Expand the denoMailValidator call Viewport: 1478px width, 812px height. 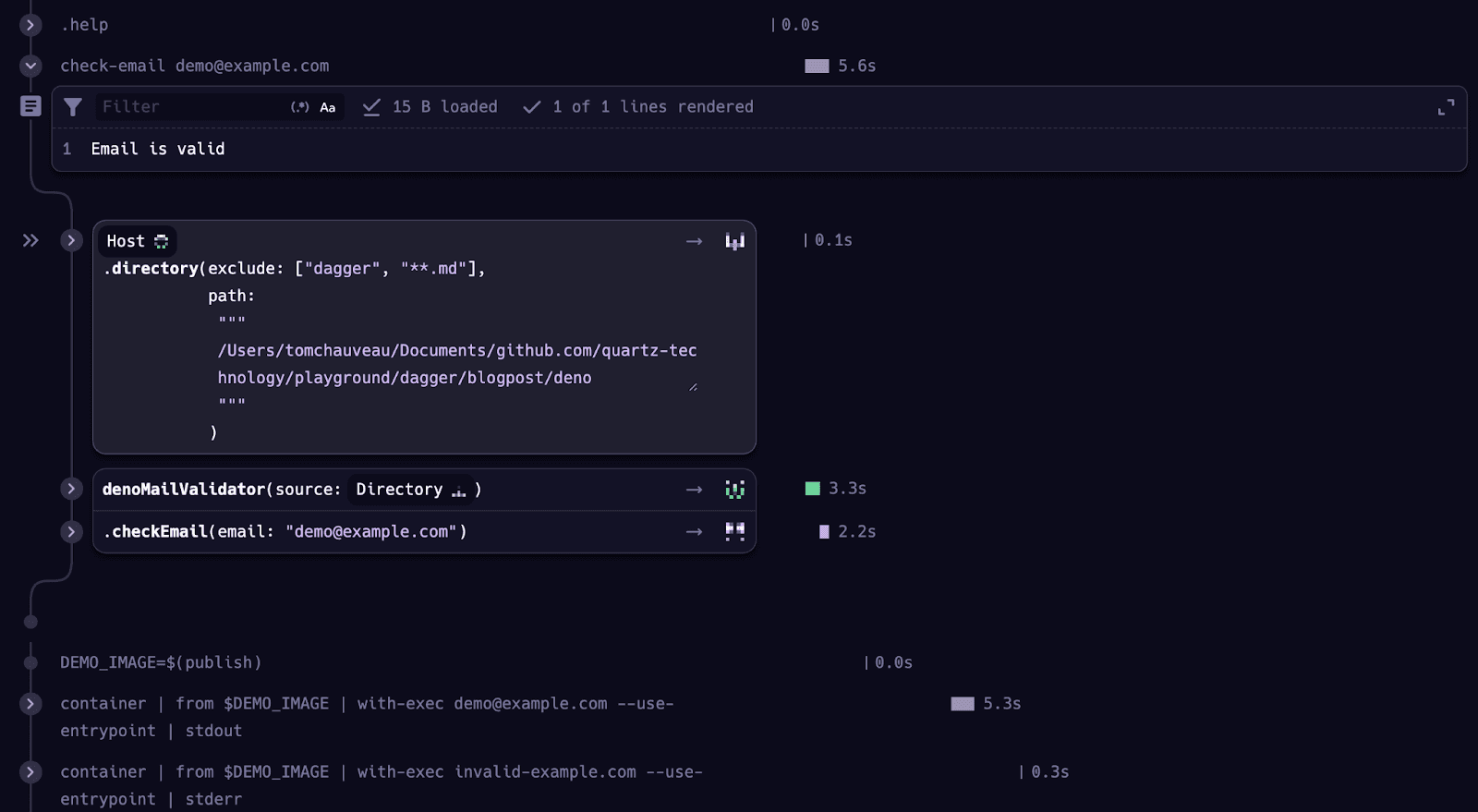71,489
